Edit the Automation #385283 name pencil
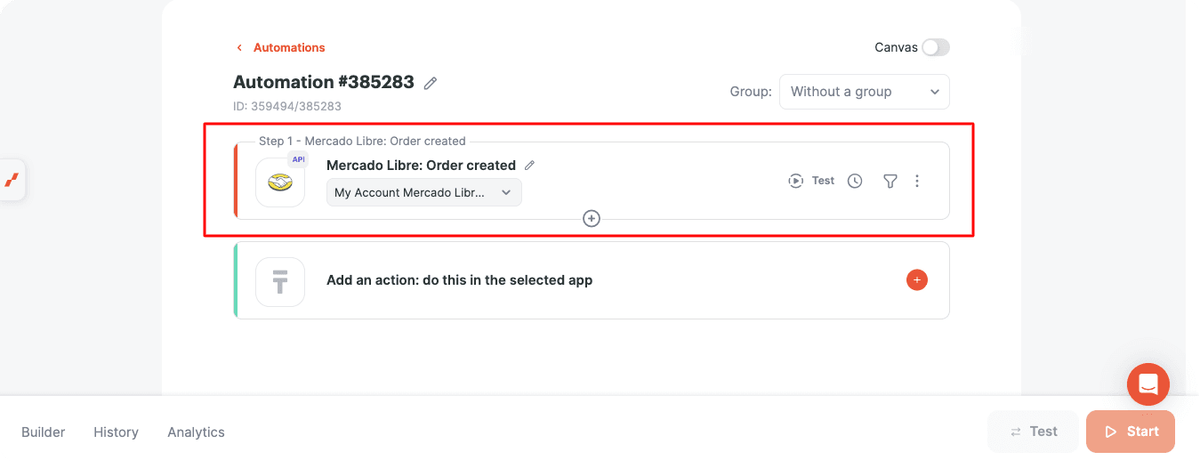This screenshot has width=1200, height=461. pos(430,83)
